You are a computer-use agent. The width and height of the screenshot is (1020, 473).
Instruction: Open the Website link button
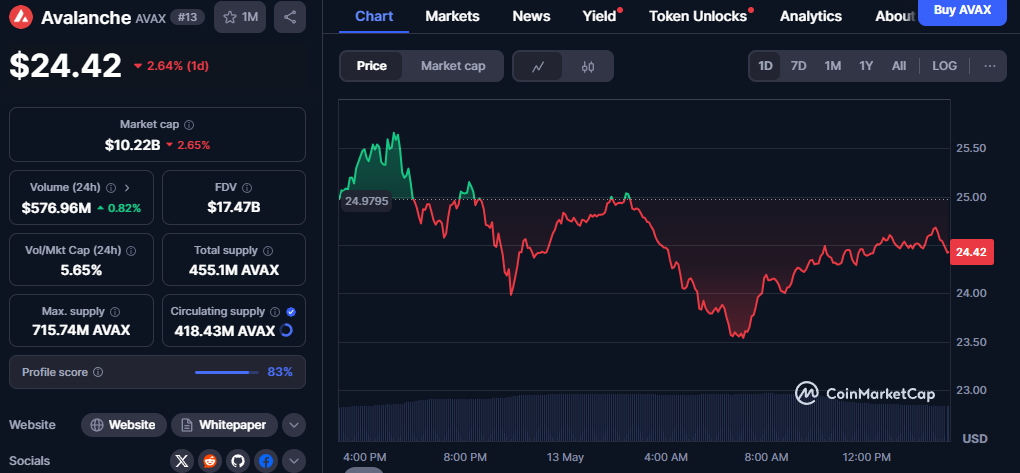point(124,425)
